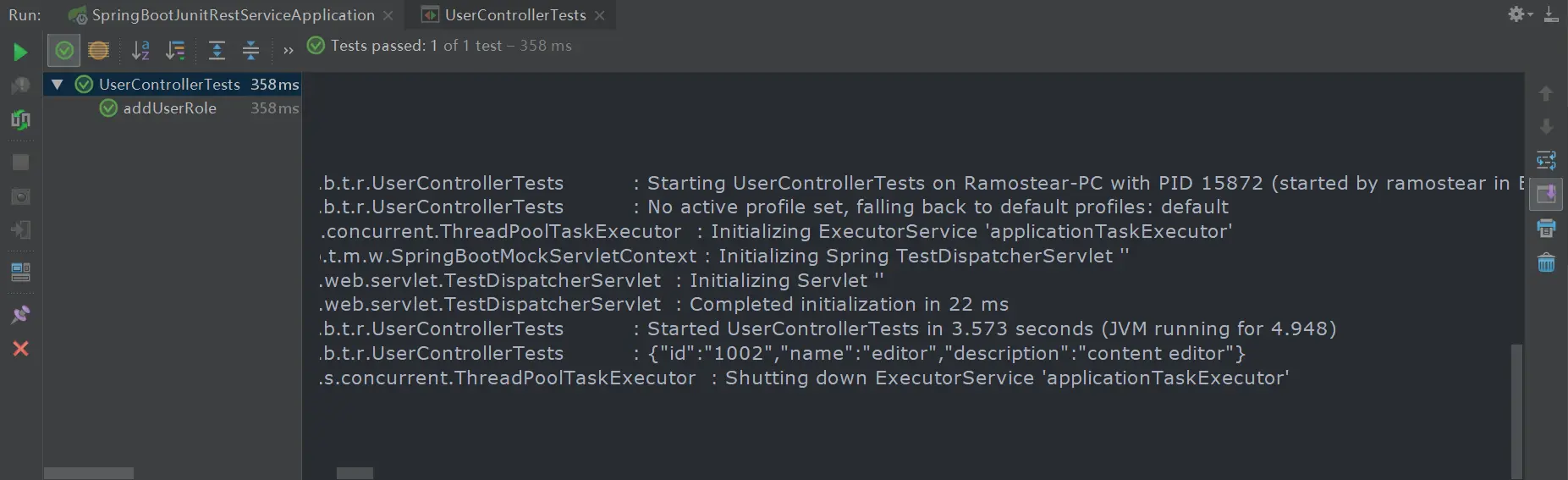This screenshot has height=480, width=1568.
Task: Click the green Run tests button
Action: pos(20,52)
